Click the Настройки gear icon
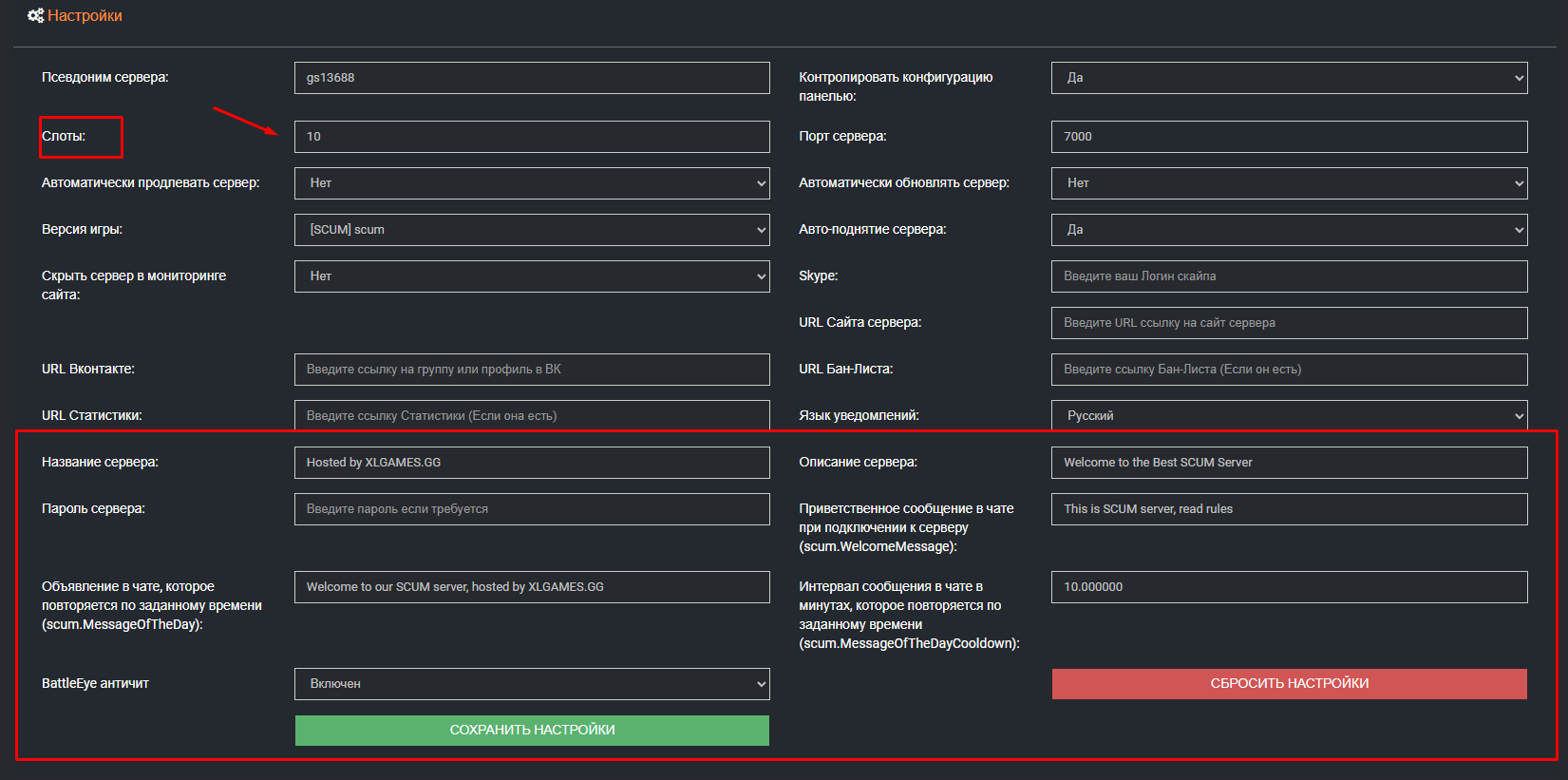This screenshot has height=780, width=1568. 35,16
